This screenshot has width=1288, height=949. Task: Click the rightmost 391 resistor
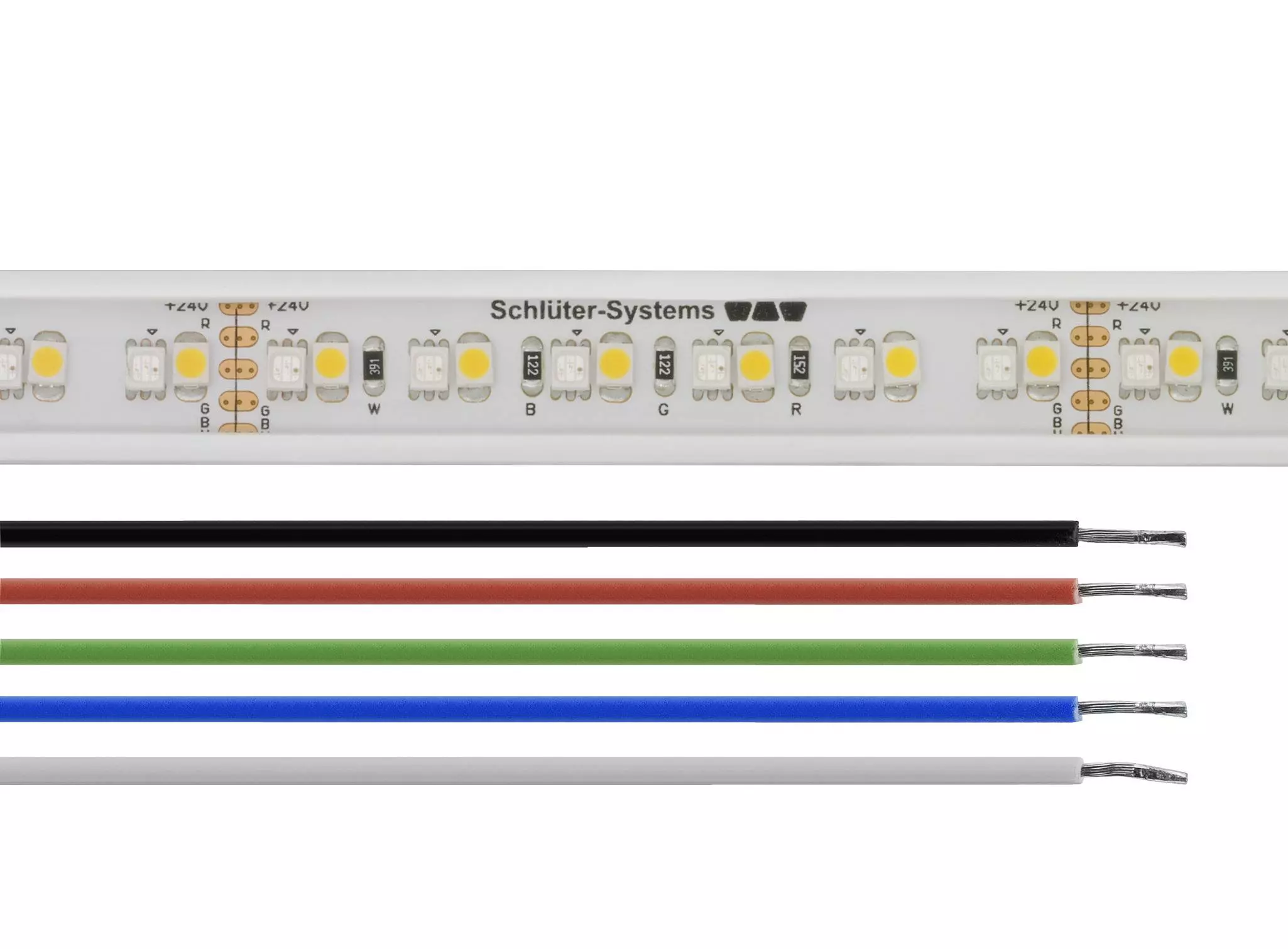click(x=1226, y=364)
